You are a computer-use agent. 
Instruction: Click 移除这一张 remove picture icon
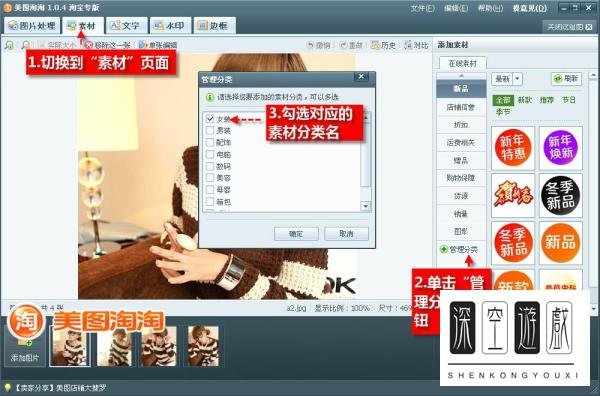[x=88, y=45]
